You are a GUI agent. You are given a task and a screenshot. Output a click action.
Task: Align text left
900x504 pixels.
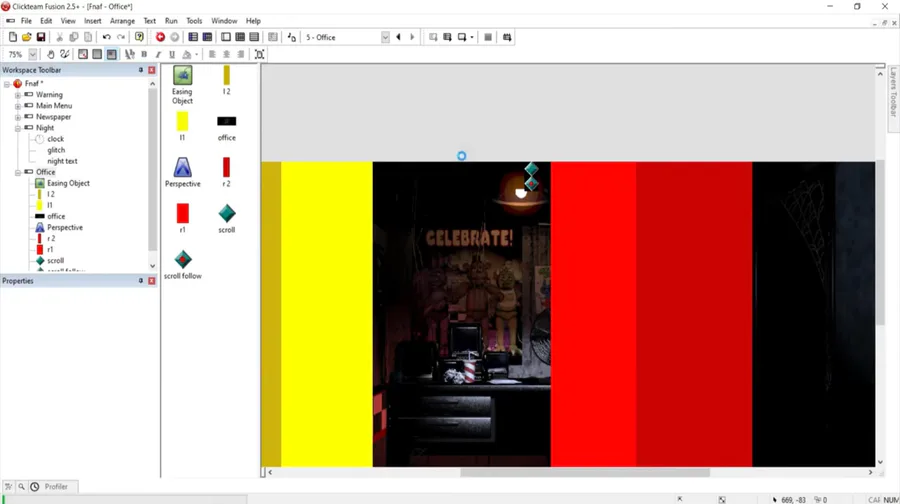[x=212, y=55]
